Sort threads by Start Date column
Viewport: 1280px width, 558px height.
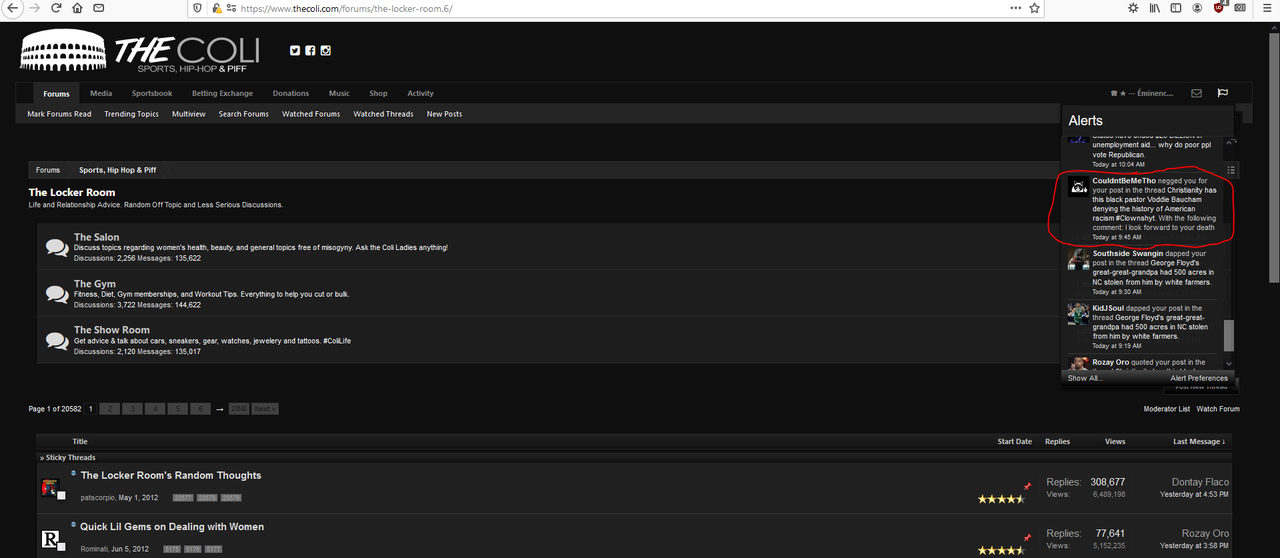pyautogui.click(x=1015, y=441)
